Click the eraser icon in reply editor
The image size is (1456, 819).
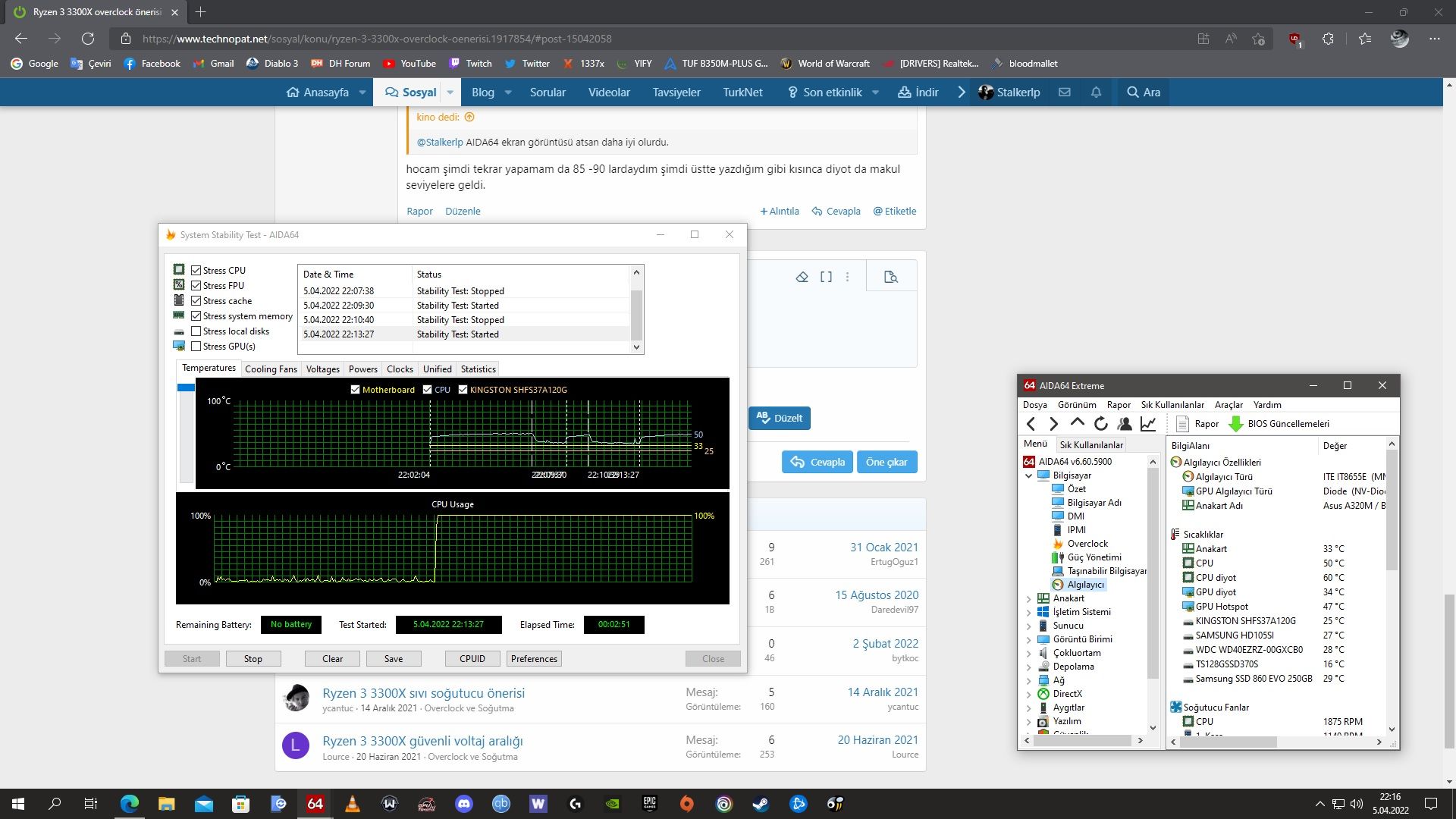[x=802, y=278]
